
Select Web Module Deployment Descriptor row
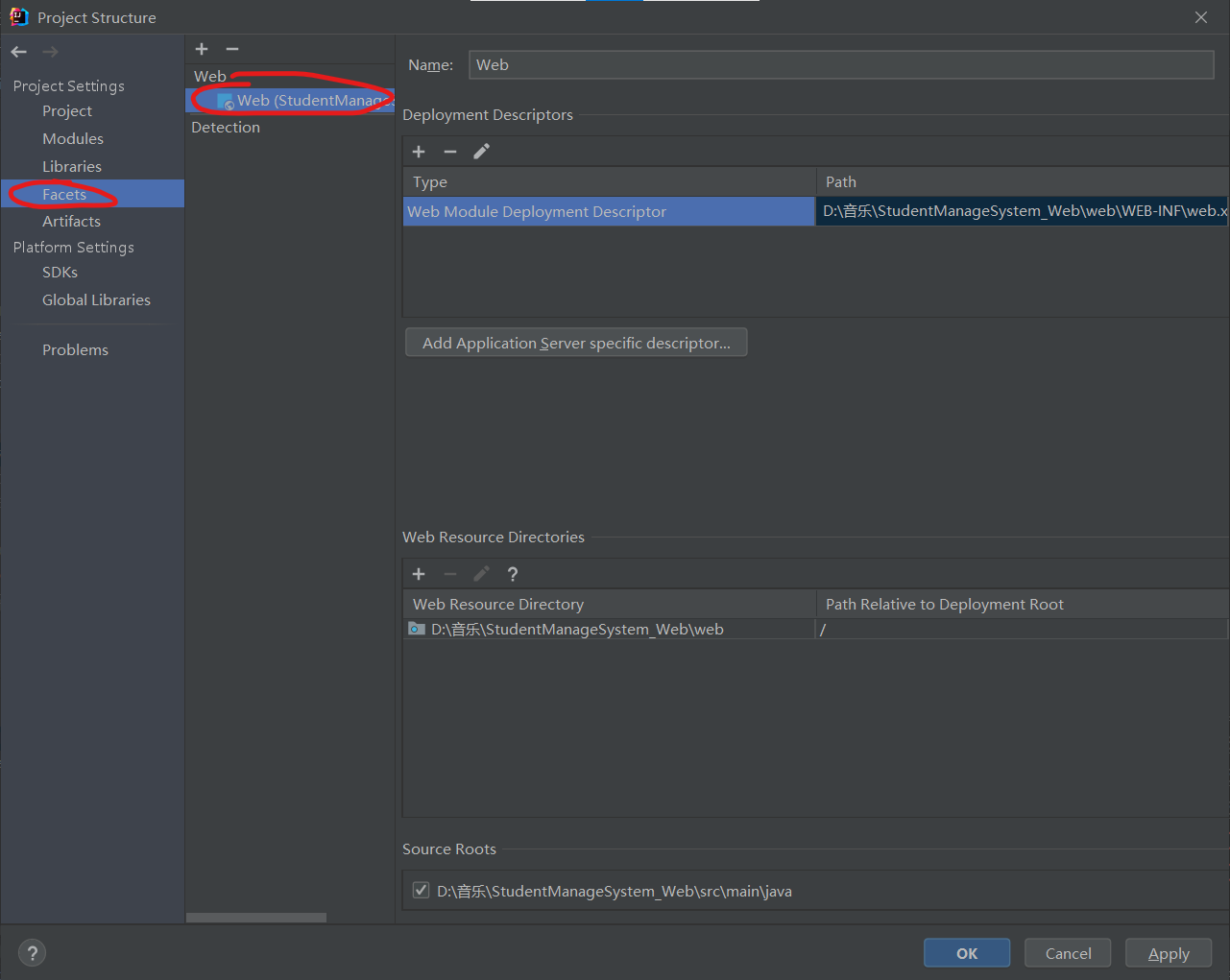tap(609, 211)
